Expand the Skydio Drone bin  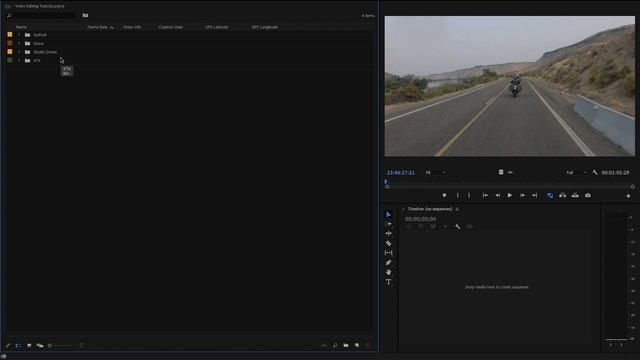point(19,52)
